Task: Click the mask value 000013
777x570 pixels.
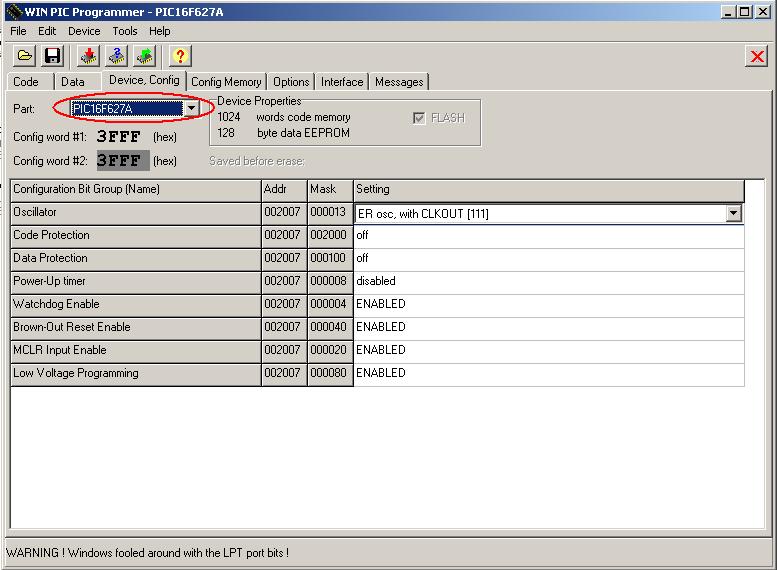Action: coord(331,214)
